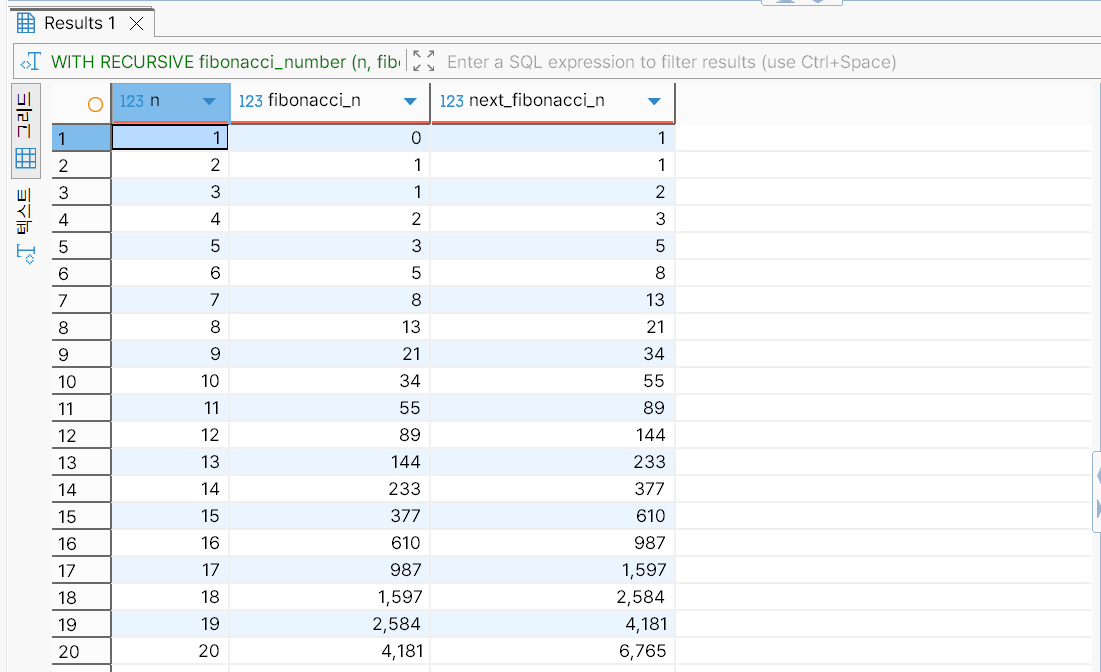Close the Results 1 tab

(x=137, y=23)
